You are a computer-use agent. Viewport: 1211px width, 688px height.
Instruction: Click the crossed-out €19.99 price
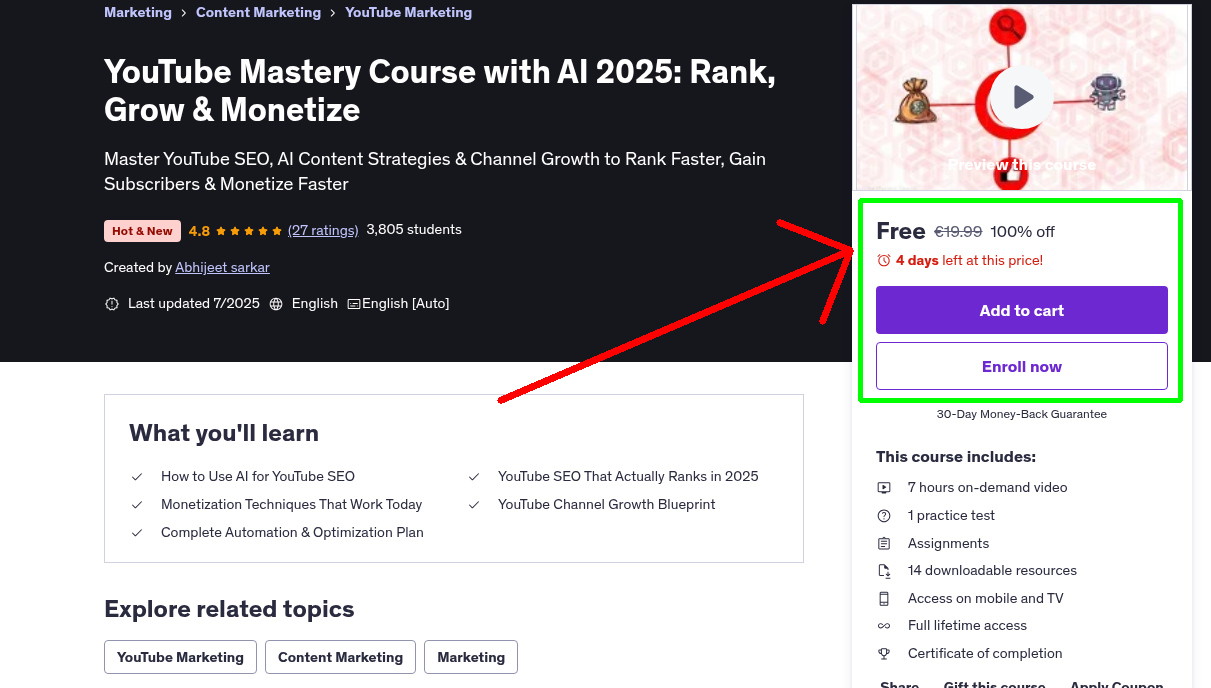coord(958,232)
